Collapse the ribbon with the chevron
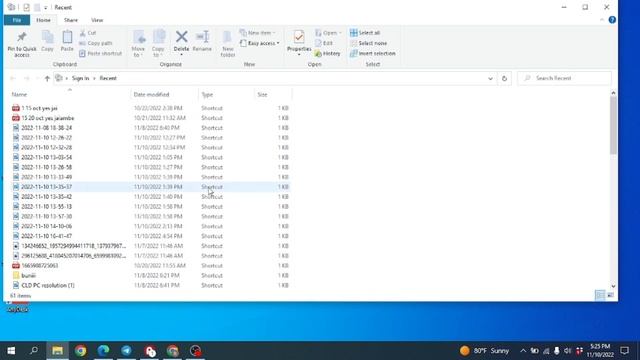The image size is (640, 360). coord(602,20)
